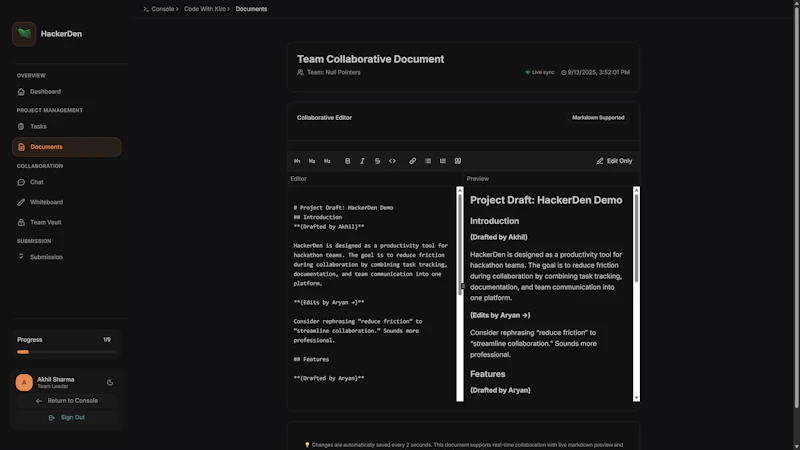The image size is (800, 450).
Task: Open Team Vault in the sidebar
Action: tap(66, 222)
